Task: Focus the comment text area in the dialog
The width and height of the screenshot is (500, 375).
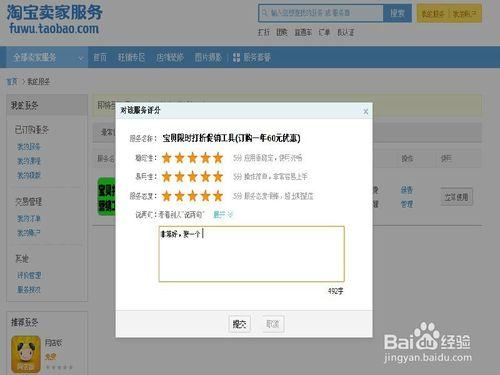Action: [x=252, y=254]
